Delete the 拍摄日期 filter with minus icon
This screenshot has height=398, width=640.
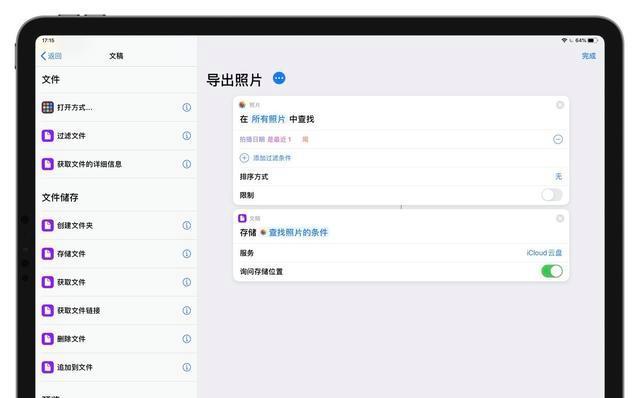[558, 140]
